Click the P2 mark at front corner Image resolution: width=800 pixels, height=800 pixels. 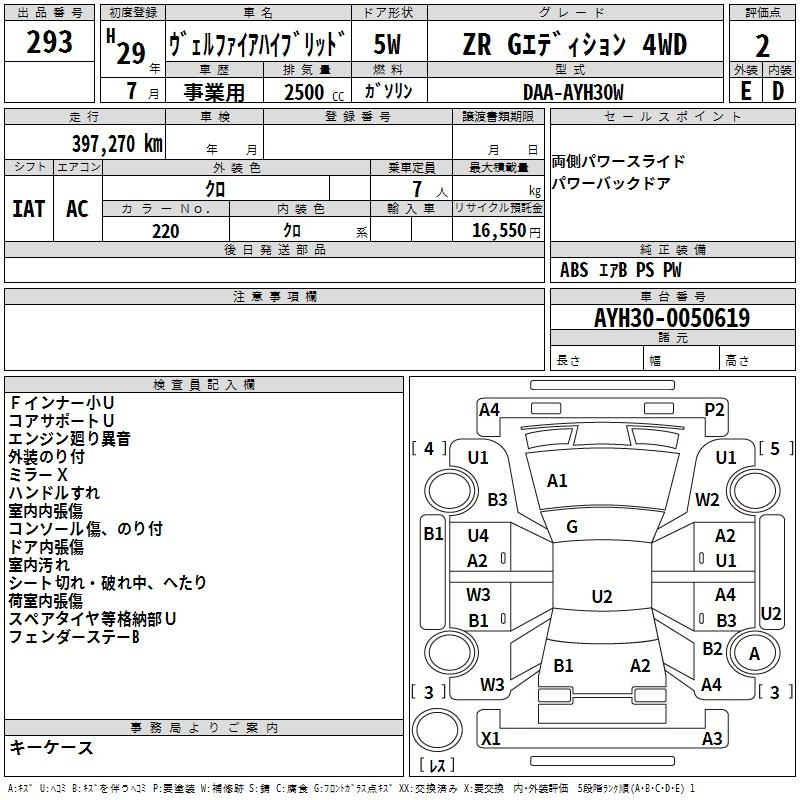[x=714, y=410]
